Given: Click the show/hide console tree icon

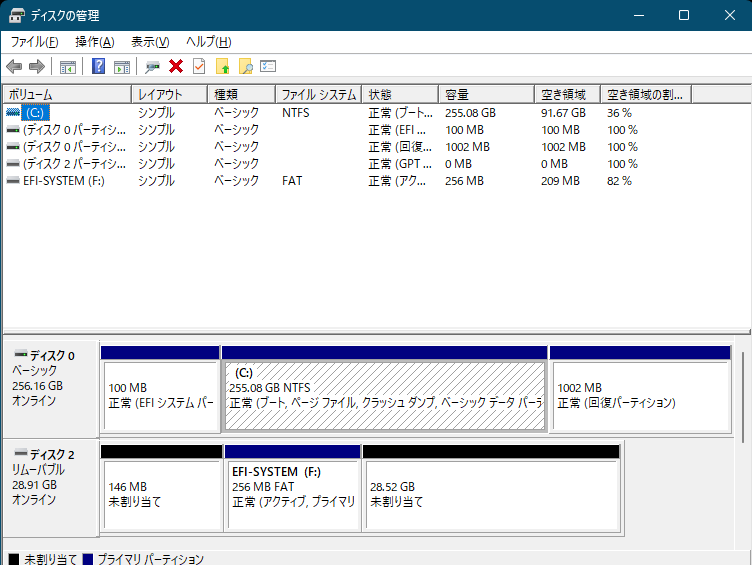Looking at the screenshot, I should 68,67.
